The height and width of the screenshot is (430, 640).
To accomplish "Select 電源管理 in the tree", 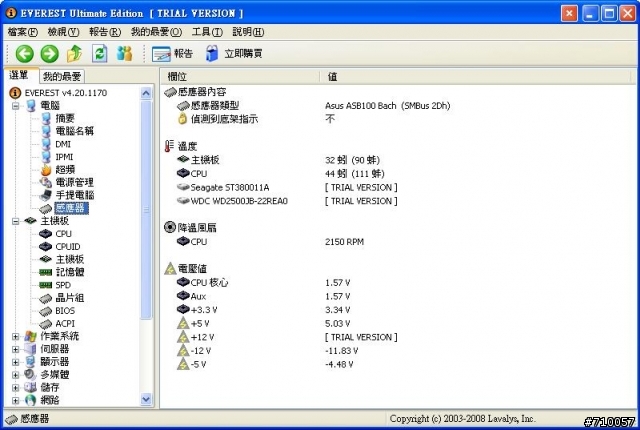I will pos(75,182).
